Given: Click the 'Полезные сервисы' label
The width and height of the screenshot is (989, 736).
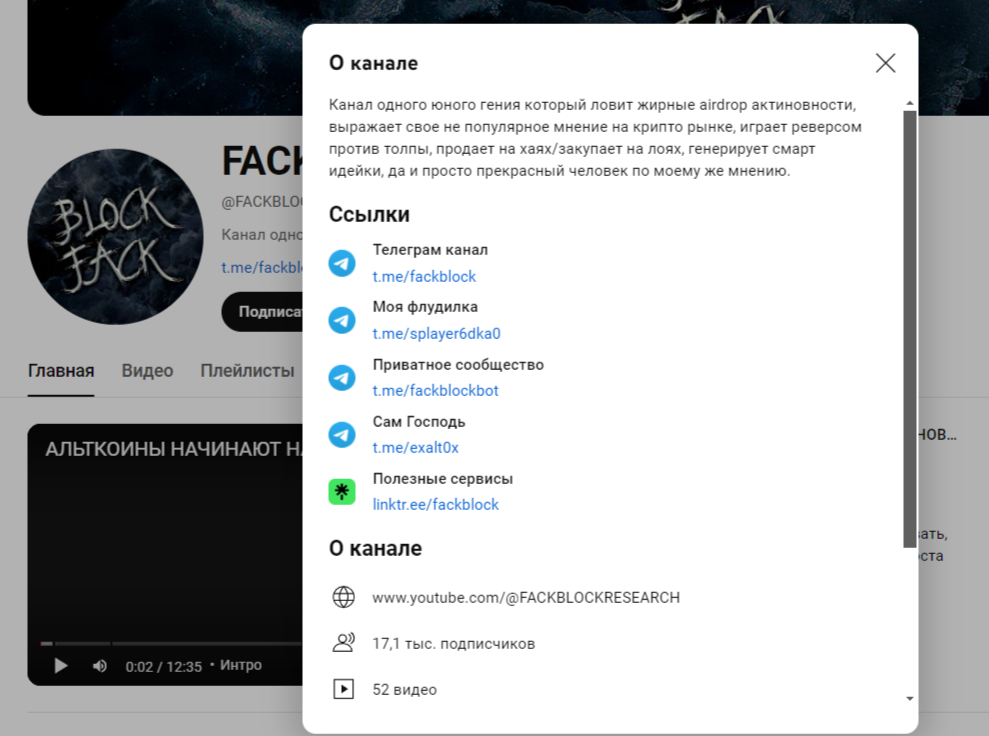Looking at the screenshot, I should tap(442, 479).
